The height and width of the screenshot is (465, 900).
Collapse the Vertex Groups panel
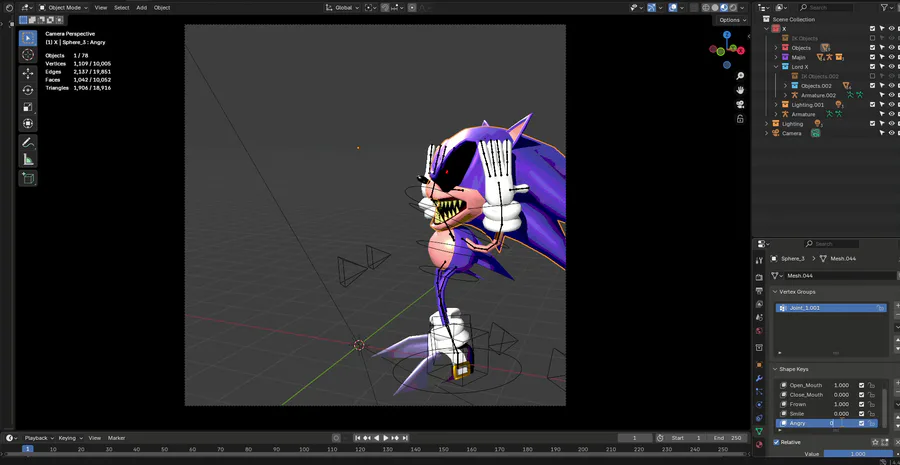coord(775,292)
